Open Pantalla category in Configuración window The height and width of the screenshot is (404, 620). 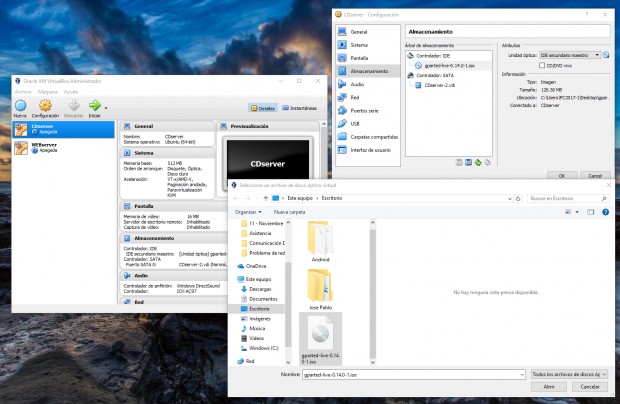[x=368, y=58]
